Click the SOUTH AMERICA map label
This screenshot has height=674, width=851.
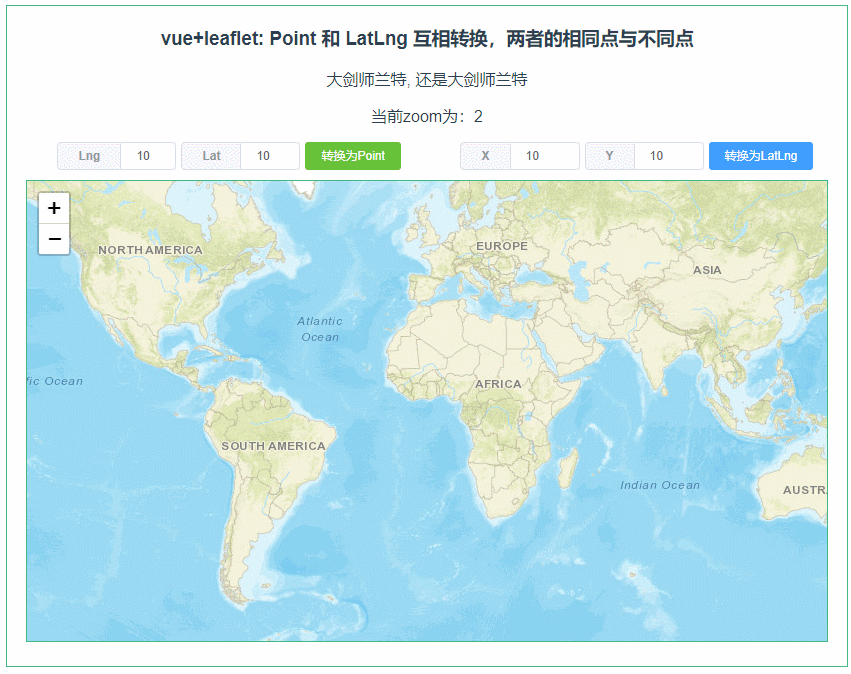coord(274,446)
